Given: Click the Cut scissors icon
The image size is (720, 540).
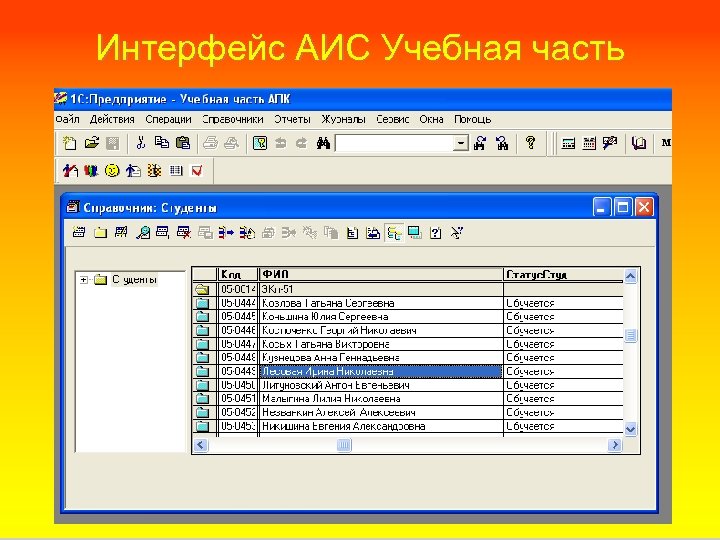Looking at the screenshot, I should pyautogui.click(x=141, y=143).
